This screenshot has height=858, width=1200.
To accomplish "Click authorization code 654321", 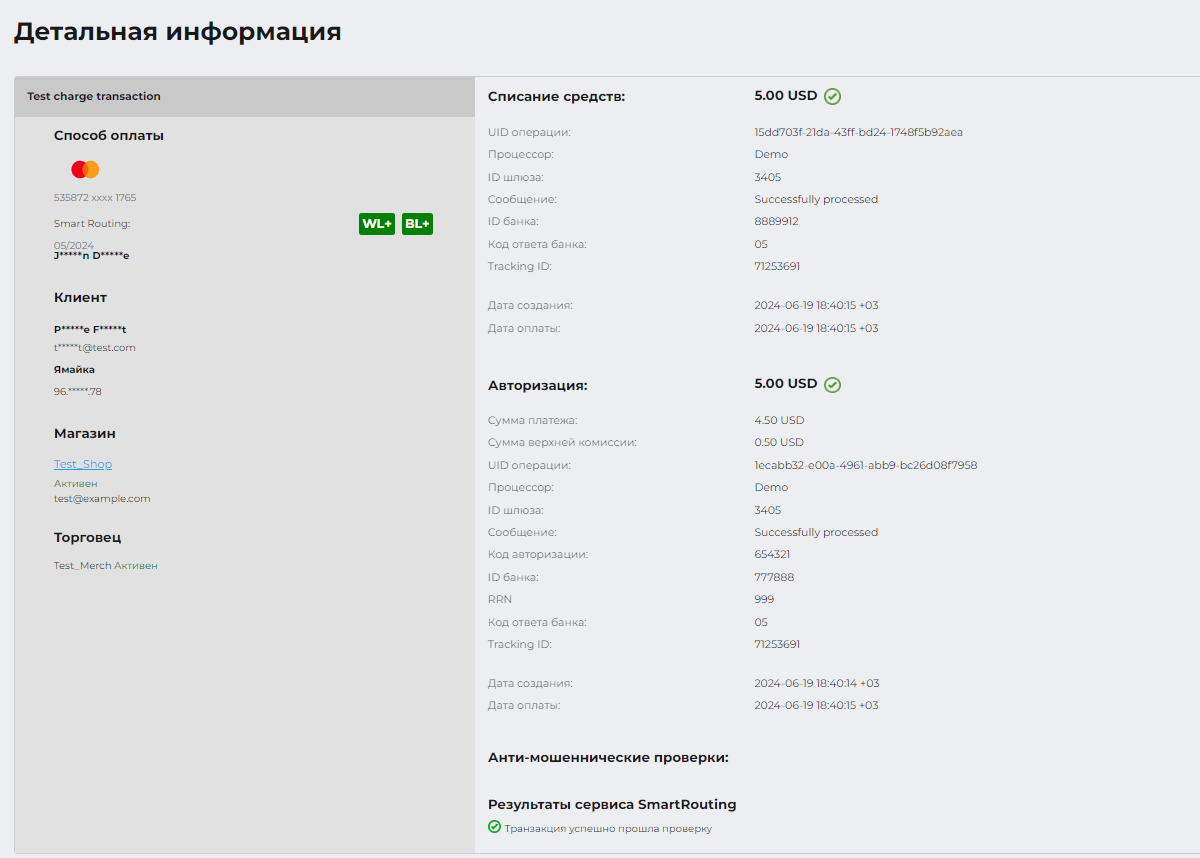I will (x=772, y=554).
